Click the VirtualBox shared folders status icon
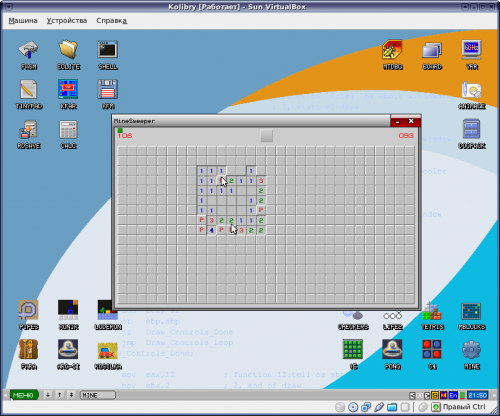This screenshot has height=416, width=500. pyautogui.click(x=392, y=407)
